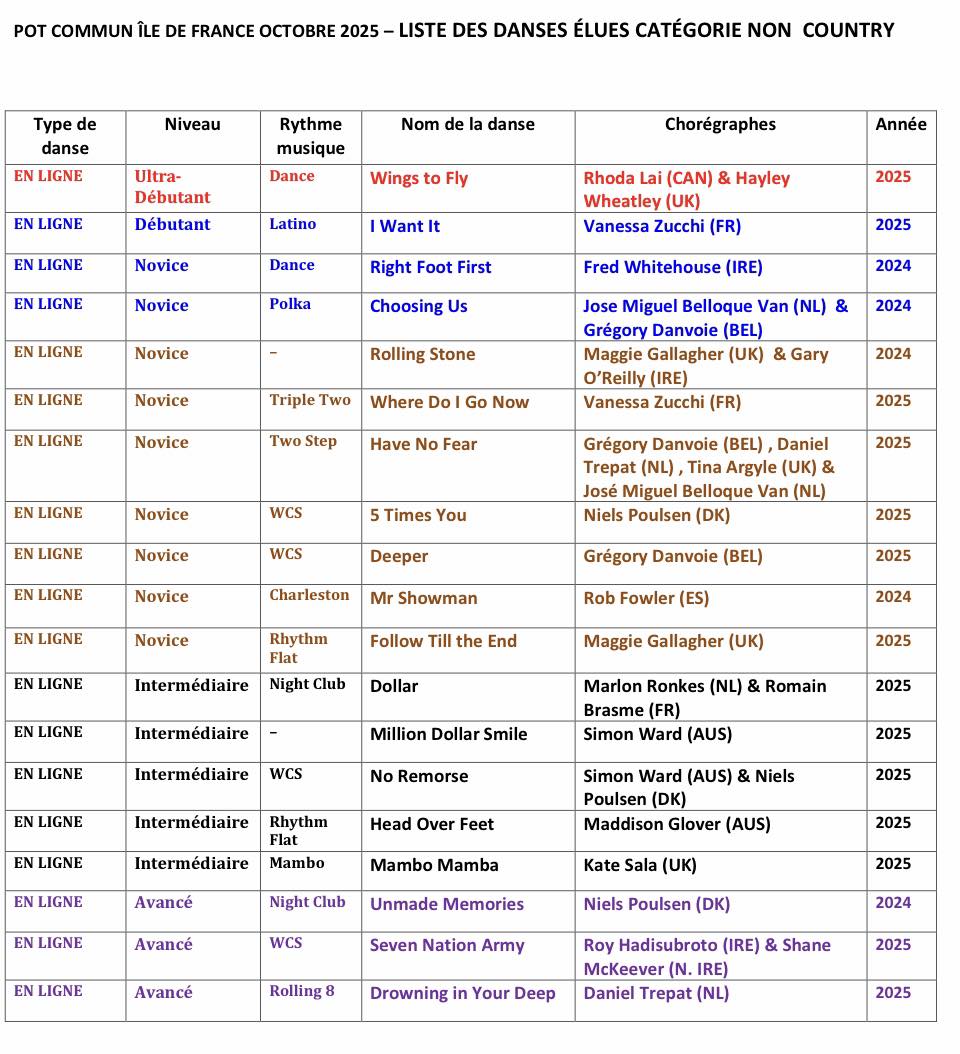Image resolution: width=960 pixels, height=1054 pixels.
Task: Click the 'Ultra-Débutant' level cell
Action: click(x=172, y=187)
